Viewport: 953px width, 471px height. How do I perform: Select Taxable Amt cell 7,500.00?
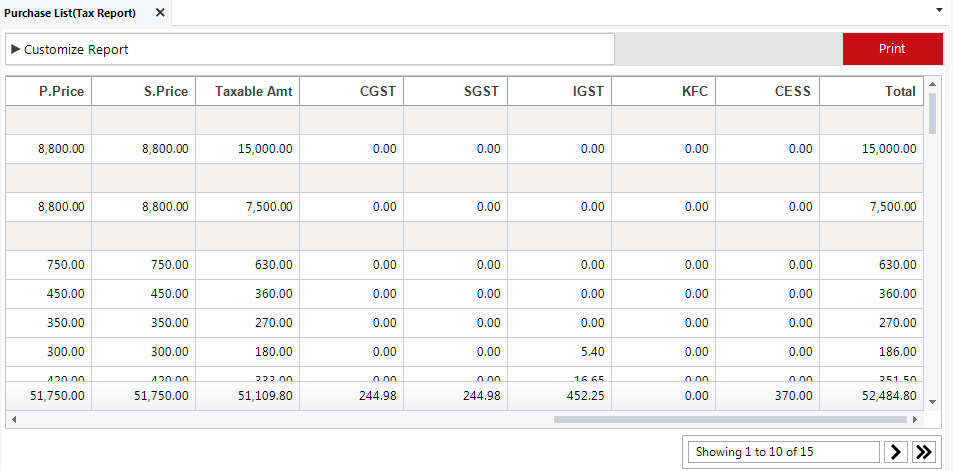tap(247, 207)
